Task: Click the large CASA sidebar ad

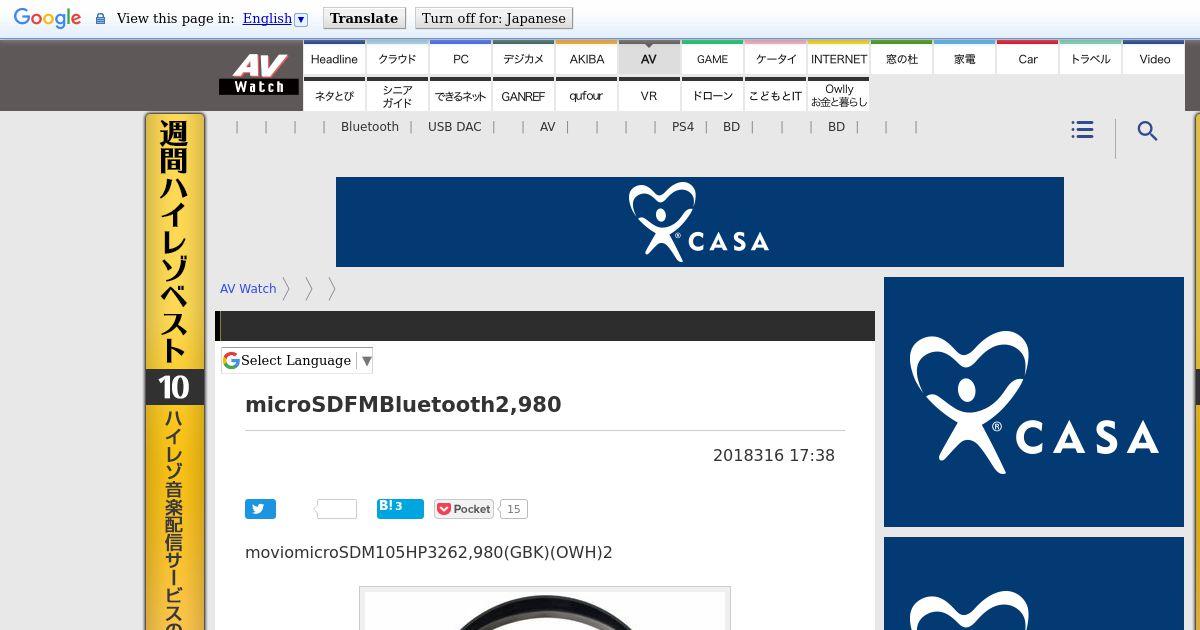Action: tap(1034, 402)
